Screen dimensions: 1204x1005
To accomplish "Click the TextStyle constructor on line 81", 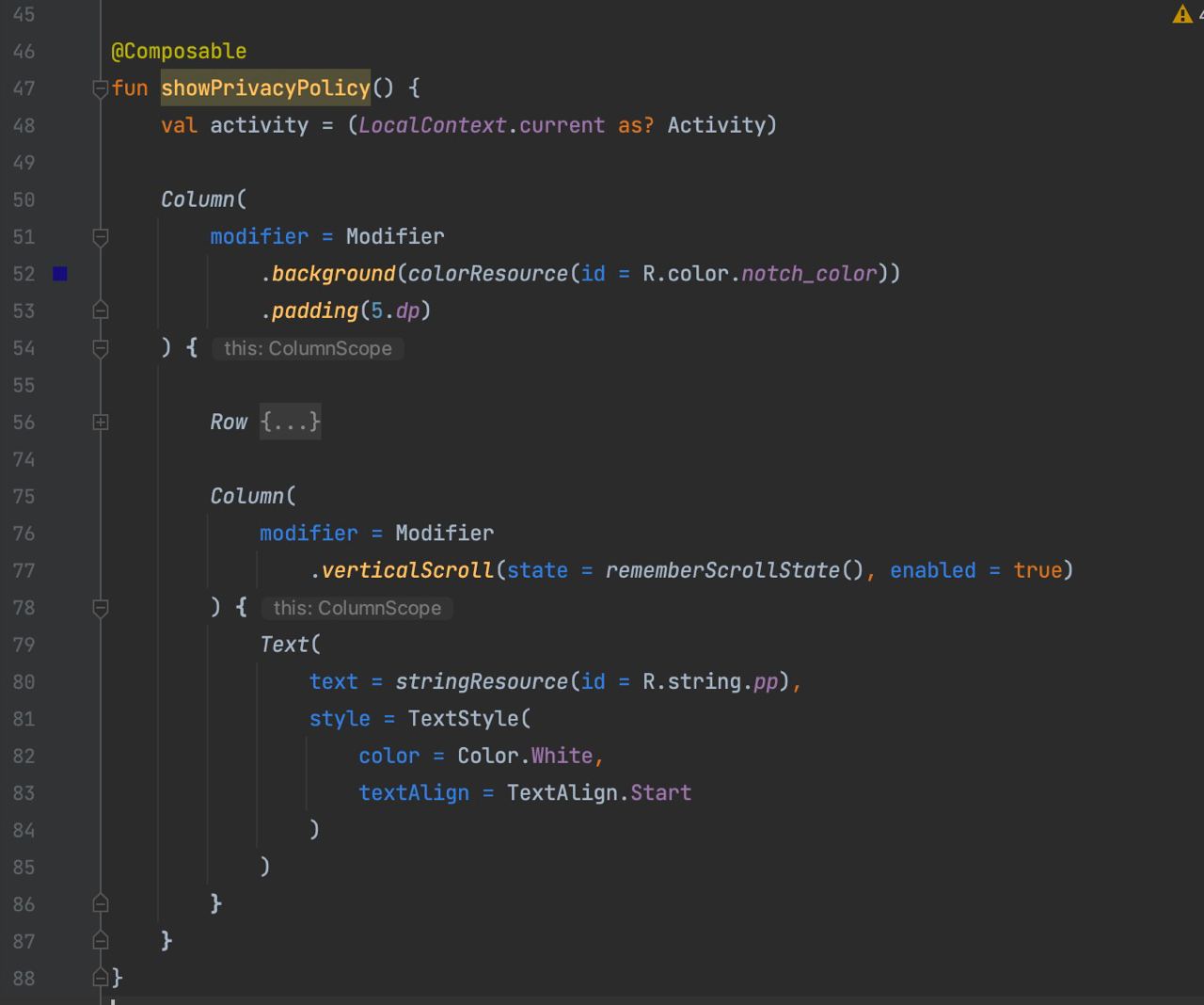I will [463, 719].
